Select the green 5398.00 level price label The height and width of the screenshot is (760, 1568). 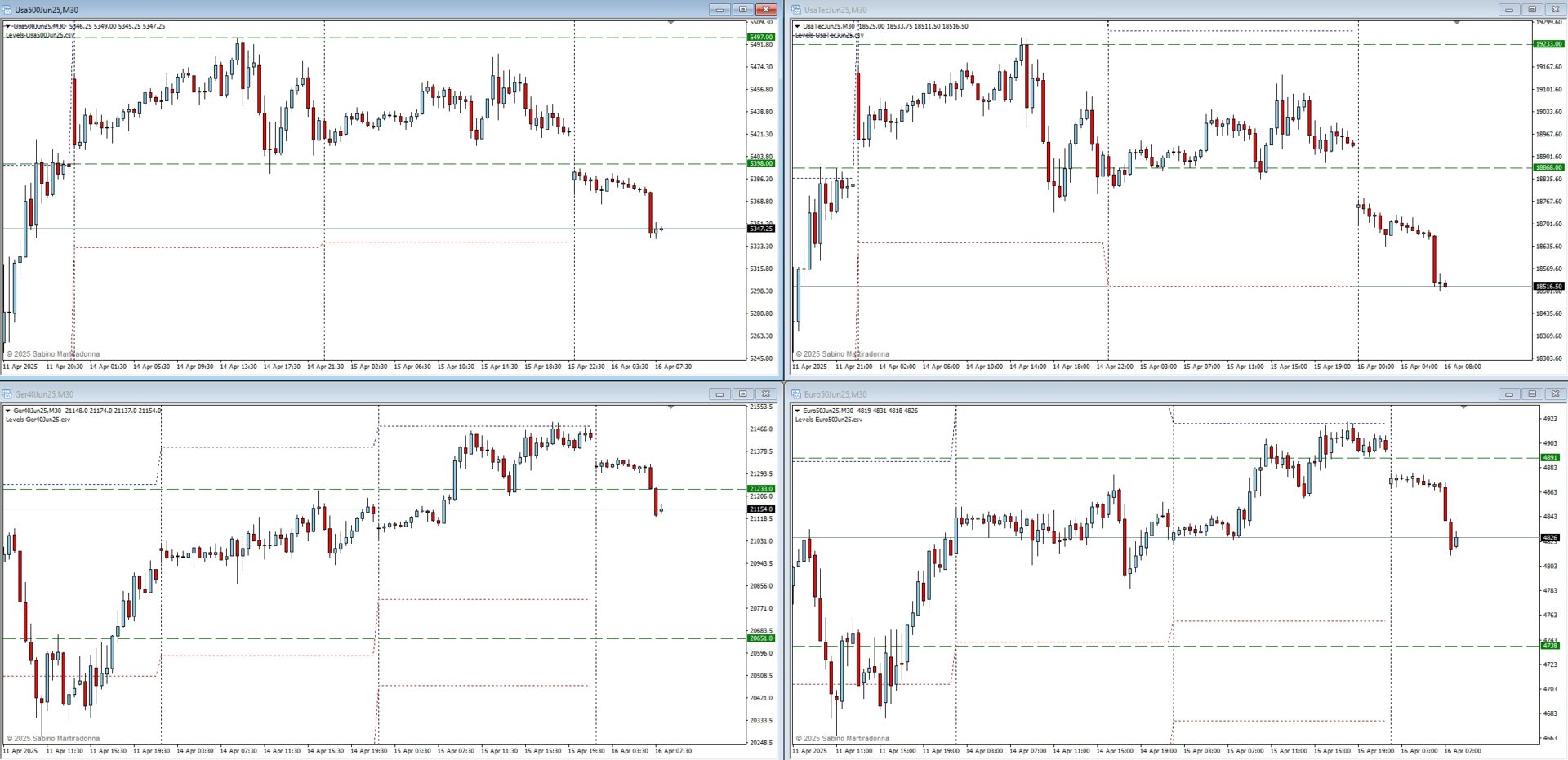click(761, 164)
